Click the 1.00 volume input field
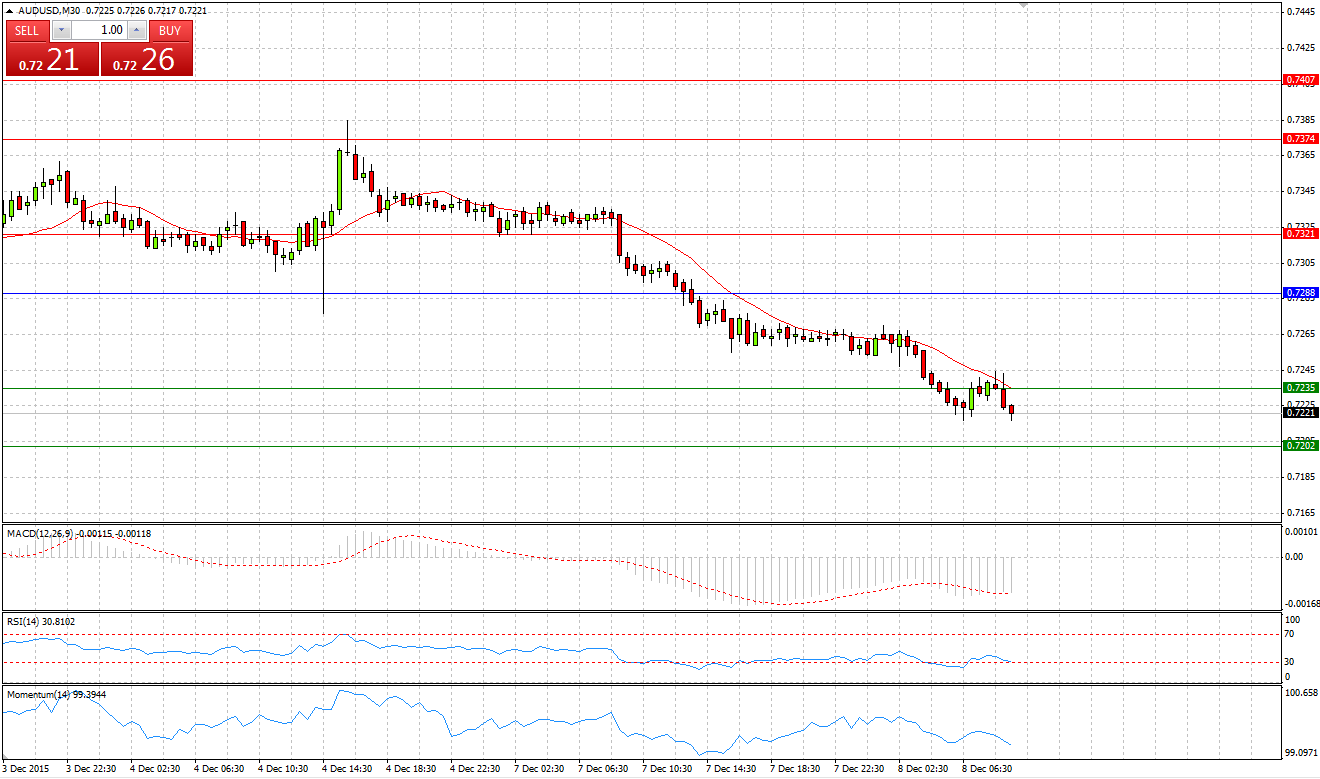This screenshot has width=1320, height=779. pos(99,31)
